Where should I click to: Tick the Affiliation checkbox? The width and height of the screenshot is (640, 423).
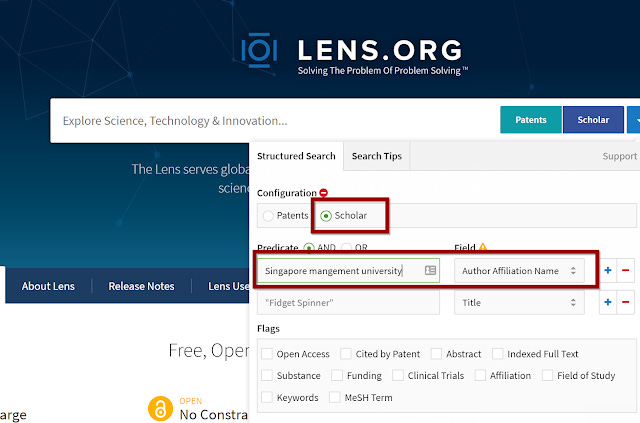click(480, 375)
